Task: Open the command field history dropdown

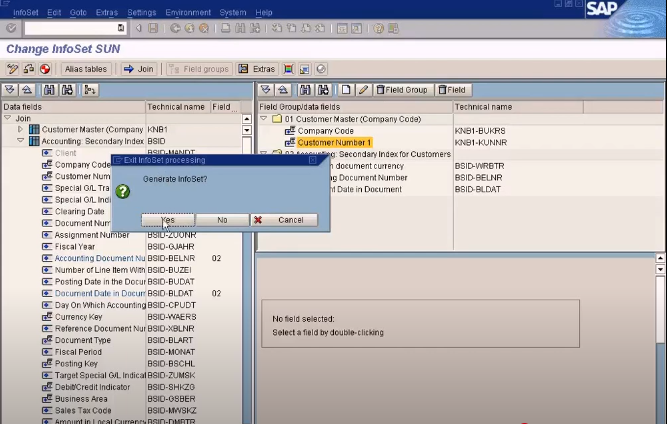Action: [x=121, y=28]
